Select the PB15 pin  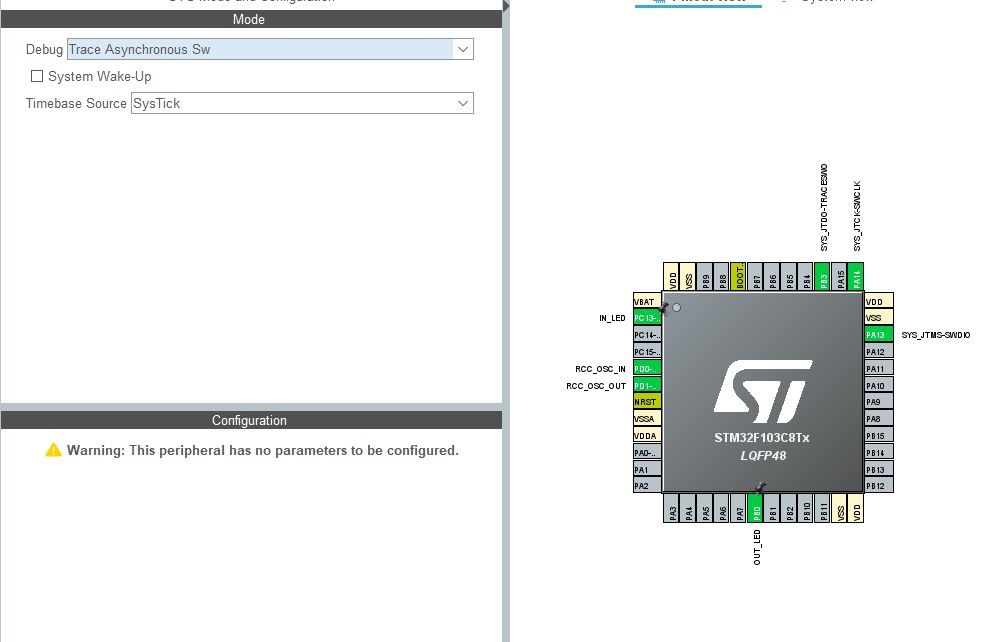tap(879, 436)
